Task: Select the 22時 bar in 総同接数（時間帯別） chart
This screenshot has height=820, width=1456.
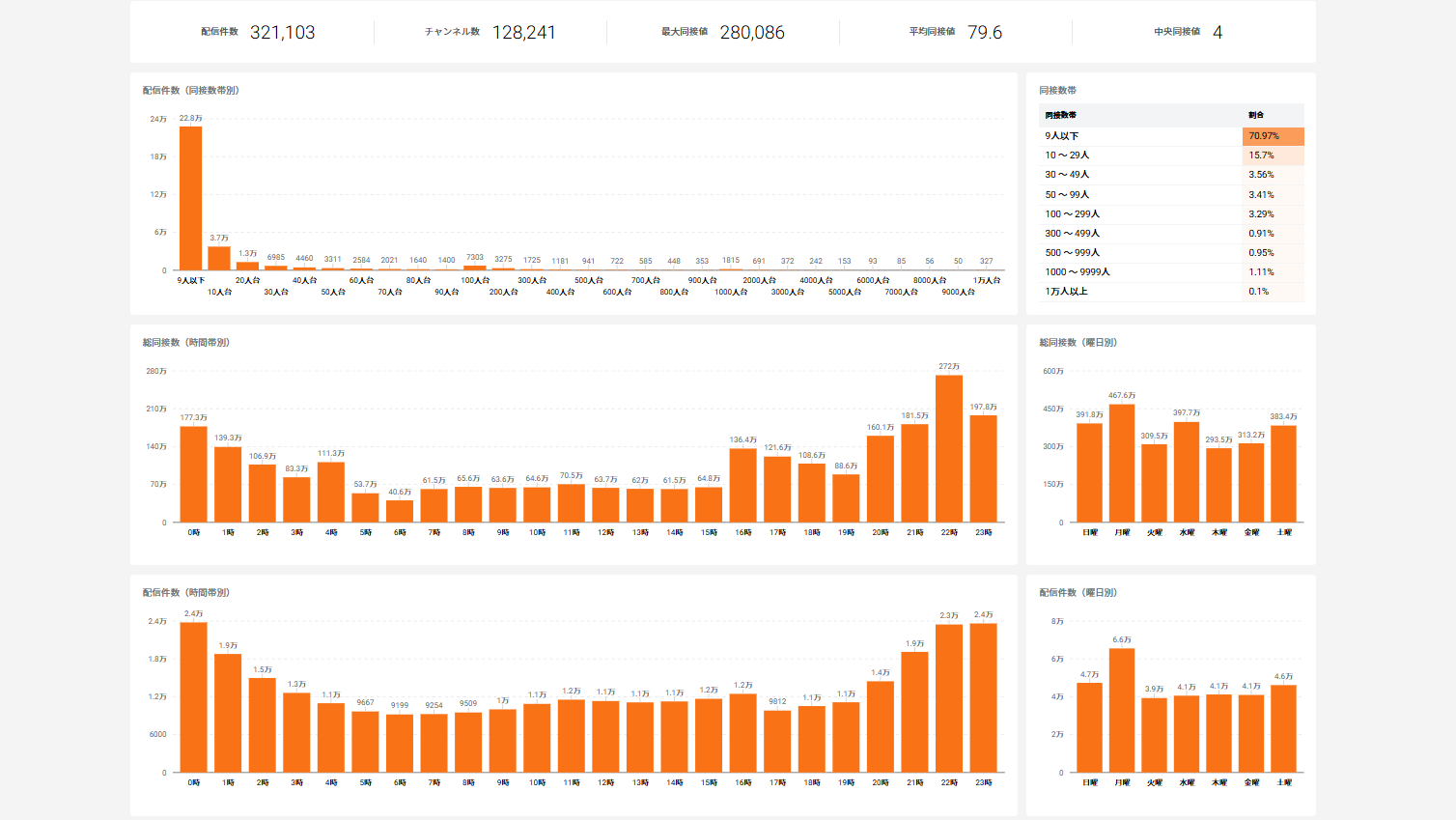Action: pyautogui.click(x=949, y=448)
